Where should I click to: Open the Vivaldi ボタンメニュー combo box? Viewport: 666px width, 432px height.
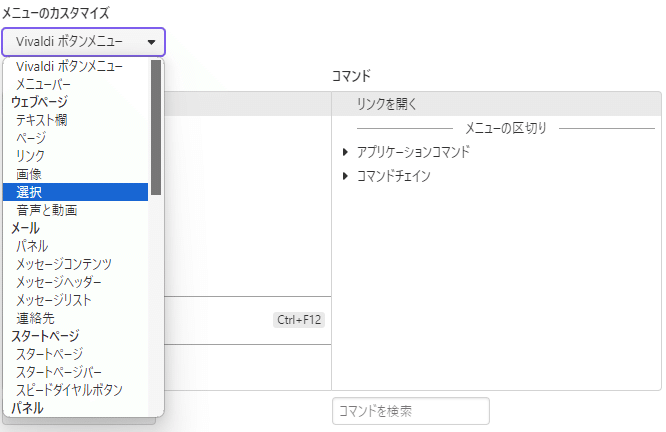click(x=83, y=42)
